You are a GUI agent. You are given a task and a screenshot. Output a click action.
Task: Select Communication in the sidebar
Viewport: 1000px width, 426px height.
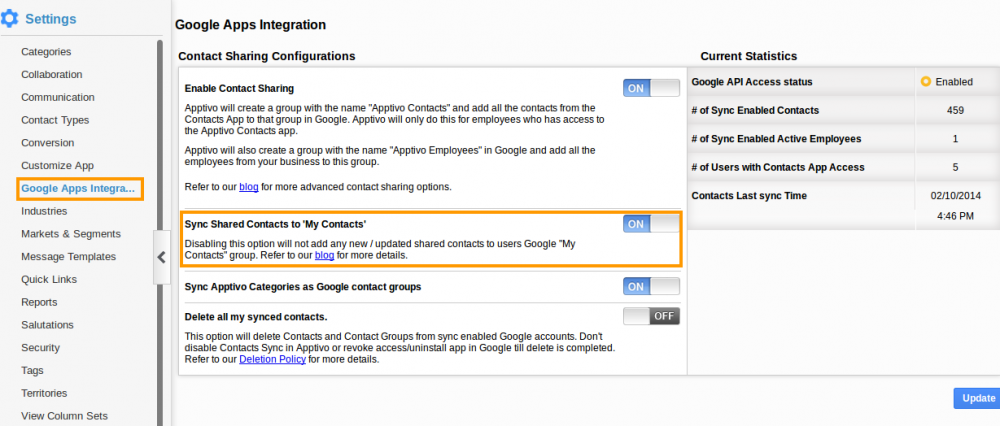[57, 98]
